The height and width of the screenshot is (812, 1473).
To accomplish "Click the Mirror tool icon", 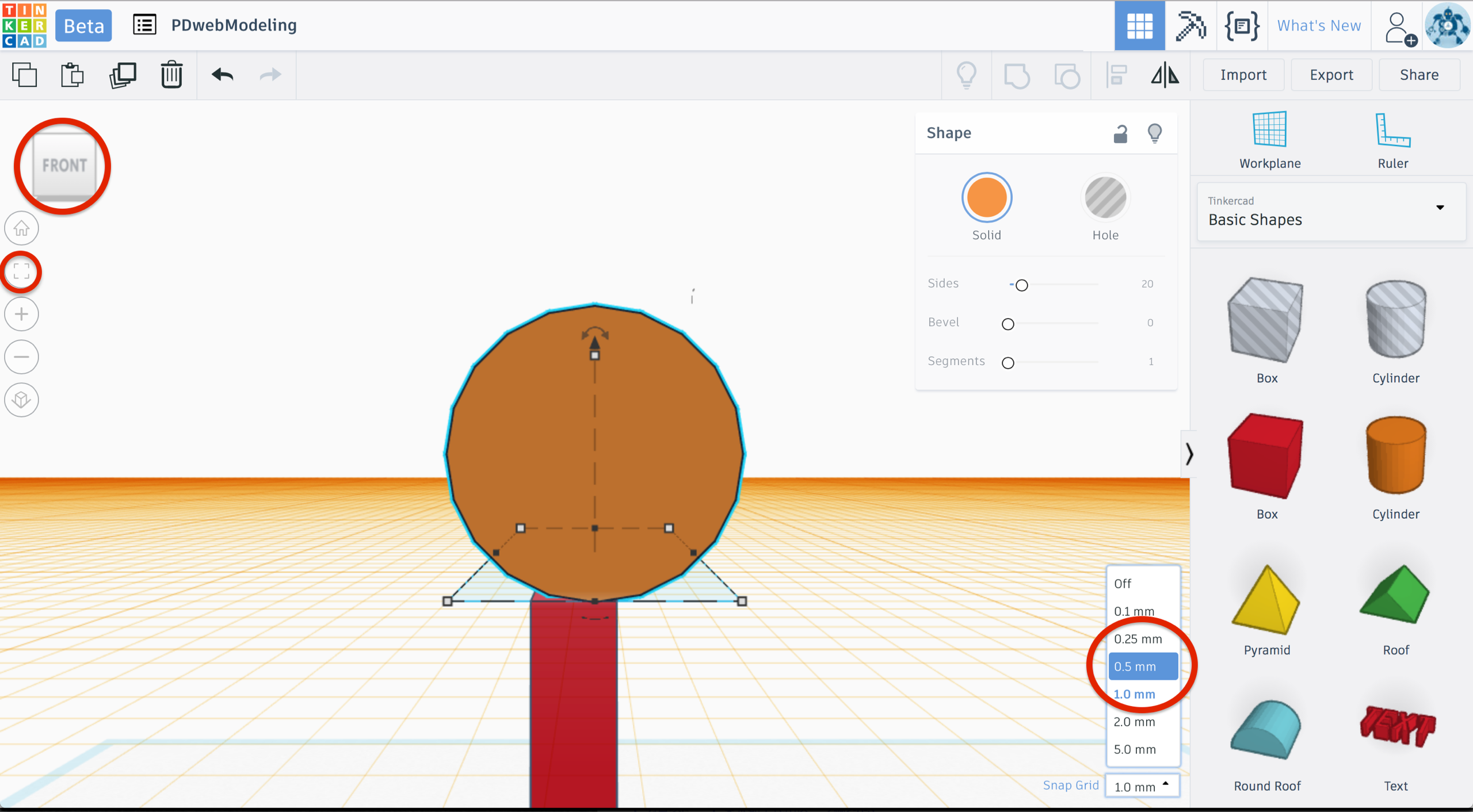I will (x=1165, y=75).
